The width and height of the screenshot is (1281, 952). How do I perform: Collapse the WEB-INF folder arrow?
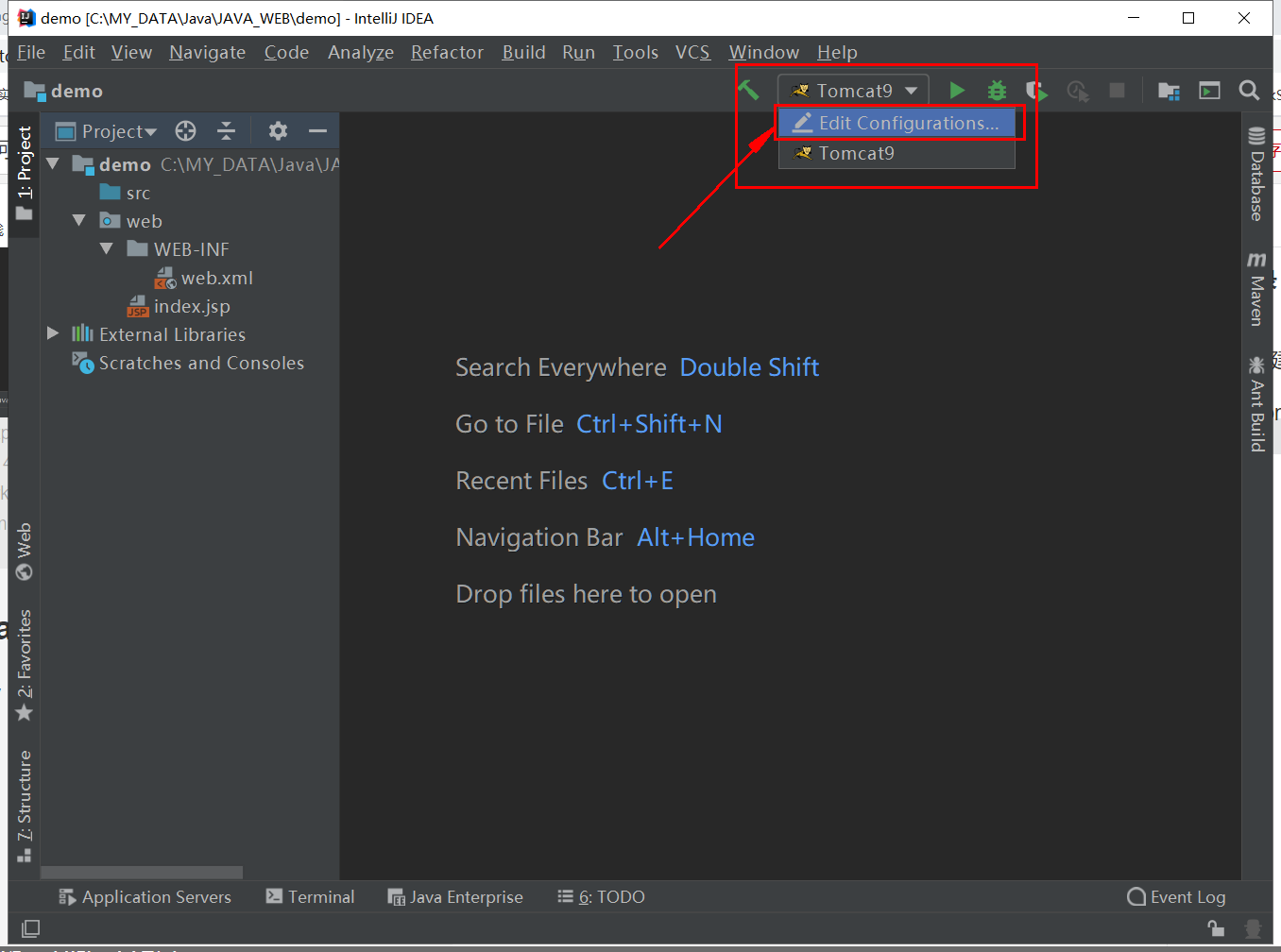point(107,249)
